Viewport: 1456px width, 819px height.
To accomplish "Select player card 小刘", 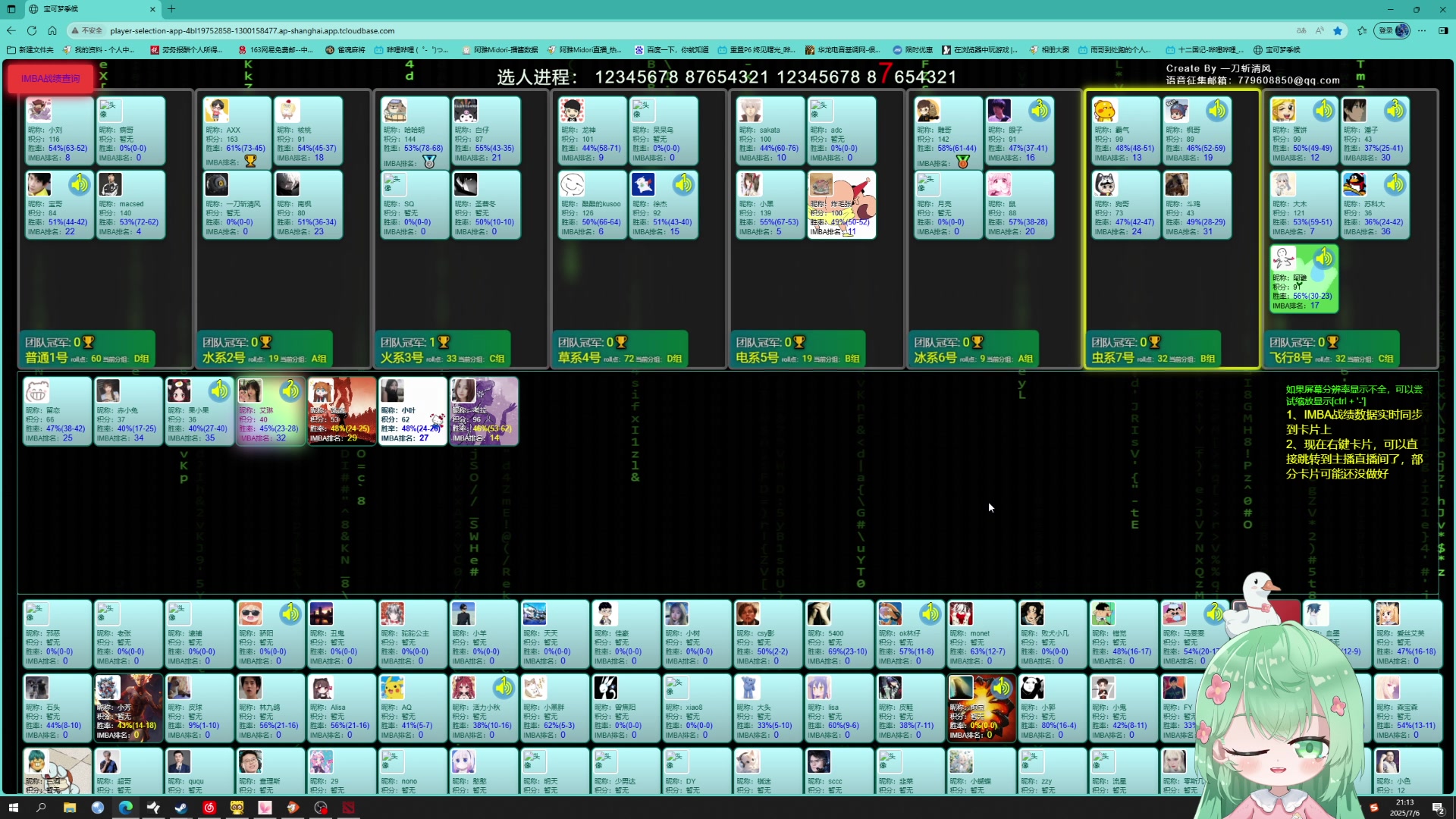I will [x=58, y=130].
